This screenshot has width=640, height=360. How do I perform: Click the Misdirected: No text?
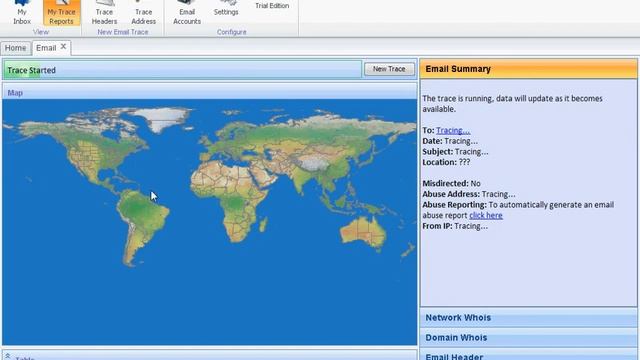[451, 183]
